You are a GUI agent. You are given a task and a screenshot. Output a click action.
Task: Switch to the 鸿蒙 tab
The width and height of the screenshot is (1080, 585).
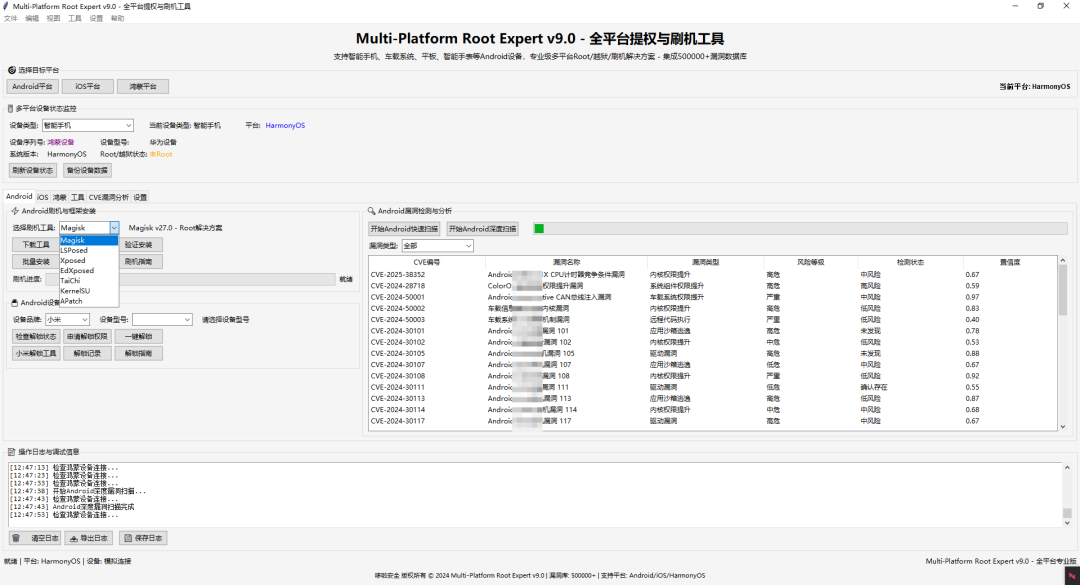(x=60, y=197)
